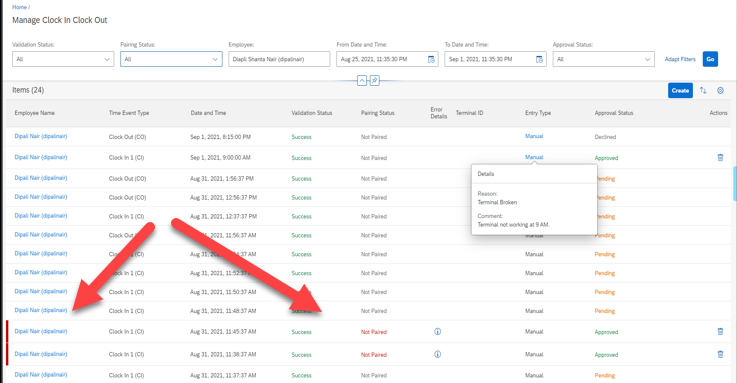Click the Employee filter input field
Image resolution: width=737 pixels, height=383 pixels.
pyautogui.click(x=279, y=59)
